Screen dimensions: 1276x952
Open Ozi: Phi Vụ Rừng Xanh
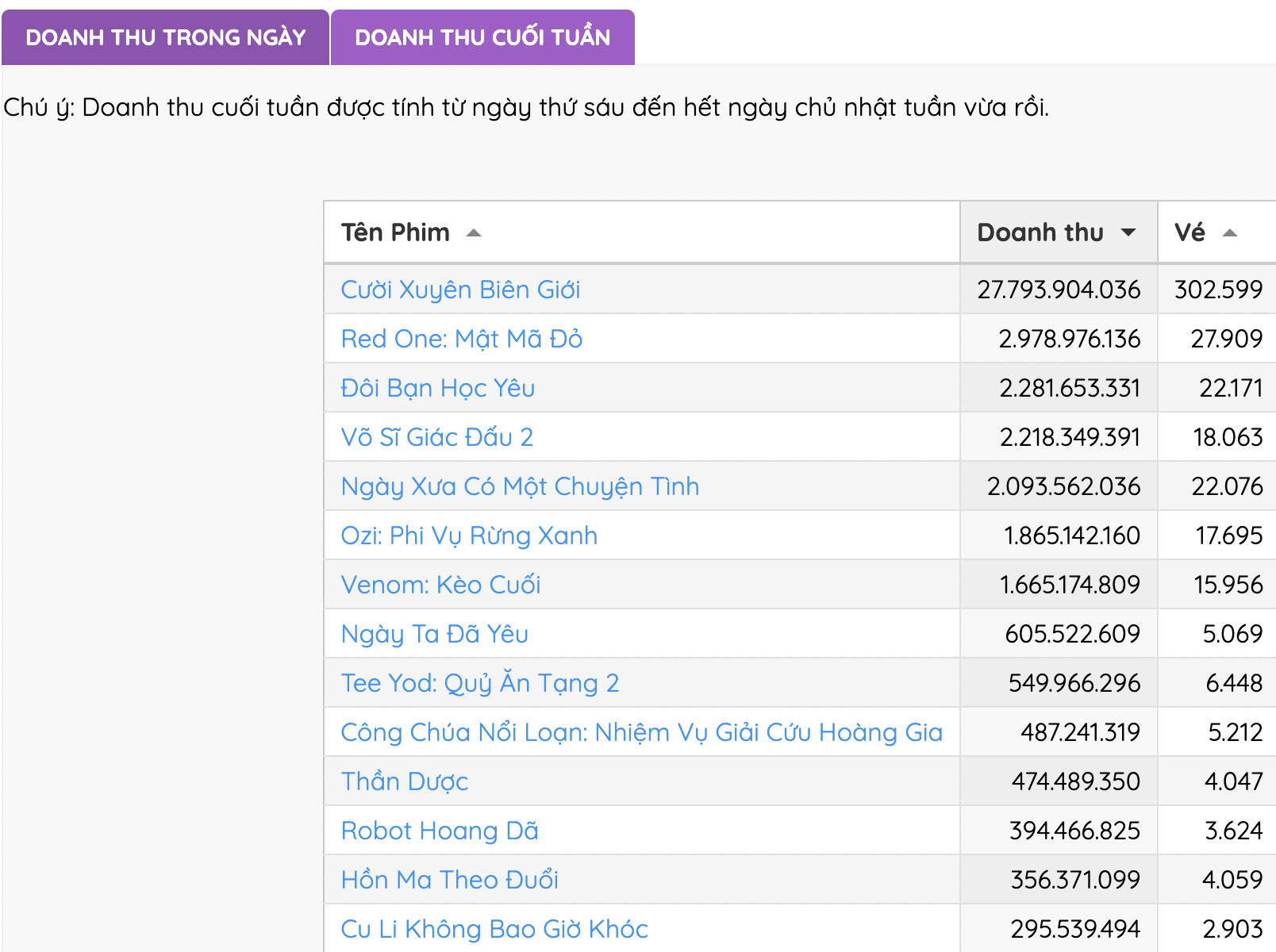pos(468,535)
